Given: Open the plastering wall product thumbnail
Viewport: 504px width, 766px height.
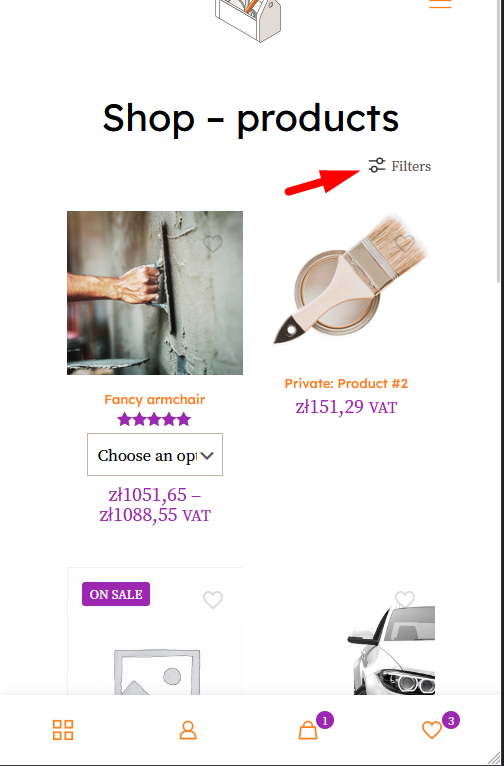Looking at the screenshot, I should (x=155, y=293).
